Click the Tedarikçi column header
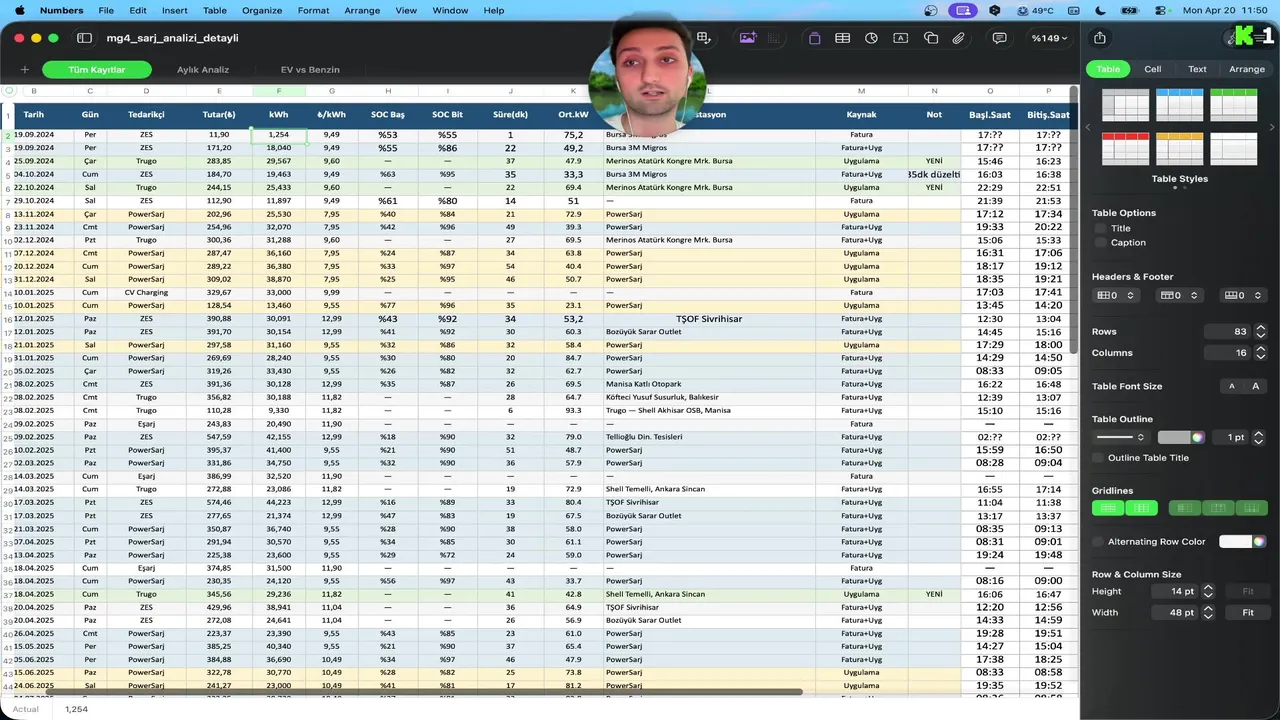This screenshot has height=720, width=1280. [146, 115]
